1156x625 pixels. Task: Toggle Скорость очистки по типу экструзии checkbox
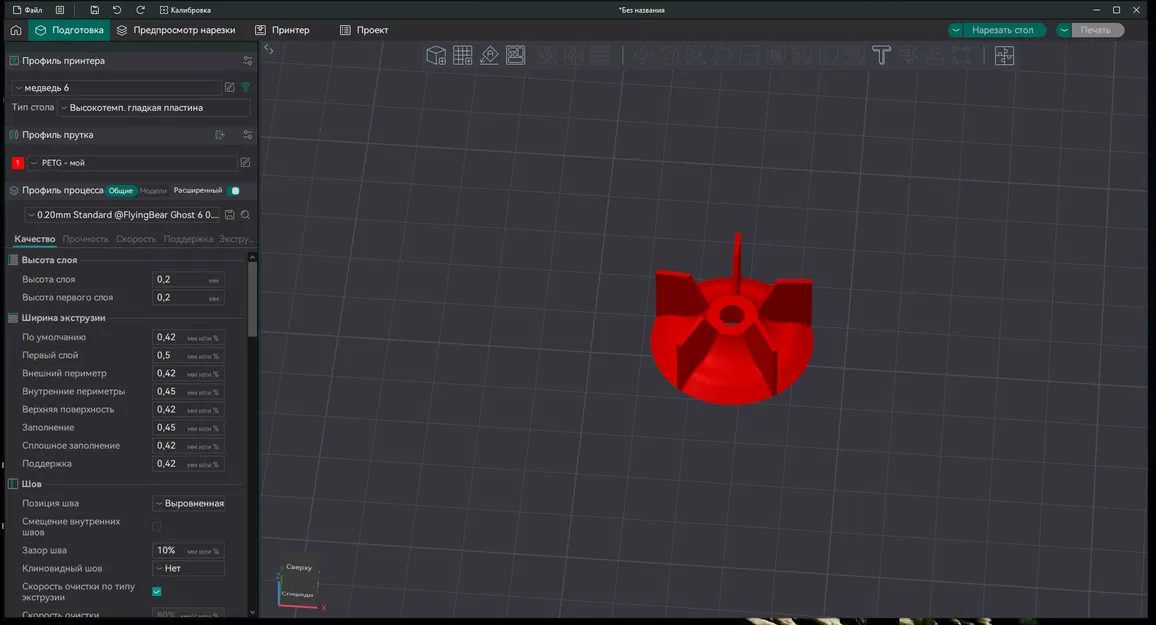pyautogui.click(x=156, y=591)
